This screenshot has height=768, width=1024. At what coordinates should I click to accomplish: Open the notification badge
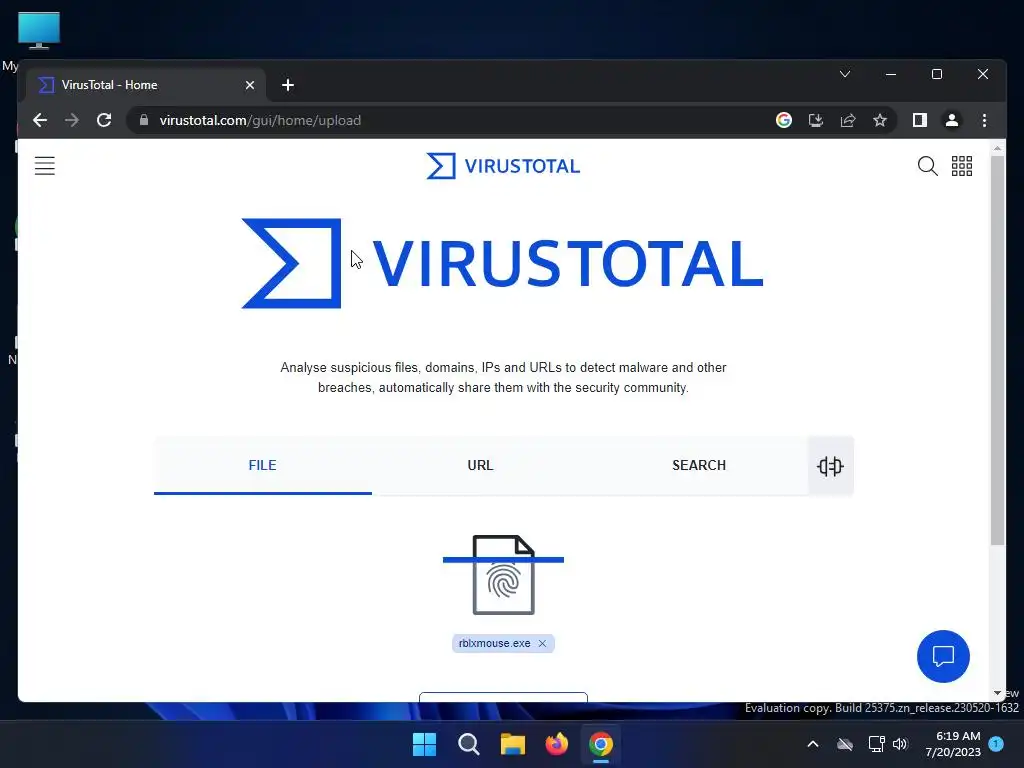[x=996, y=744]
